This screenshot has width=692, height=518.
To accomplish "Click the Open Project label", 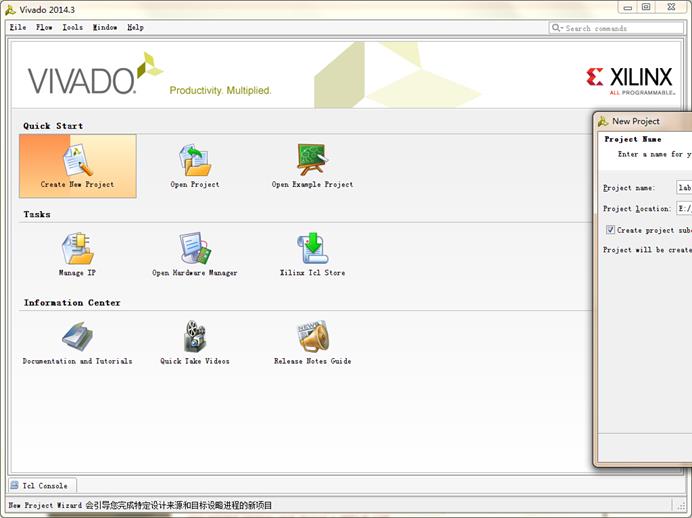I will [x=195, y=184].
